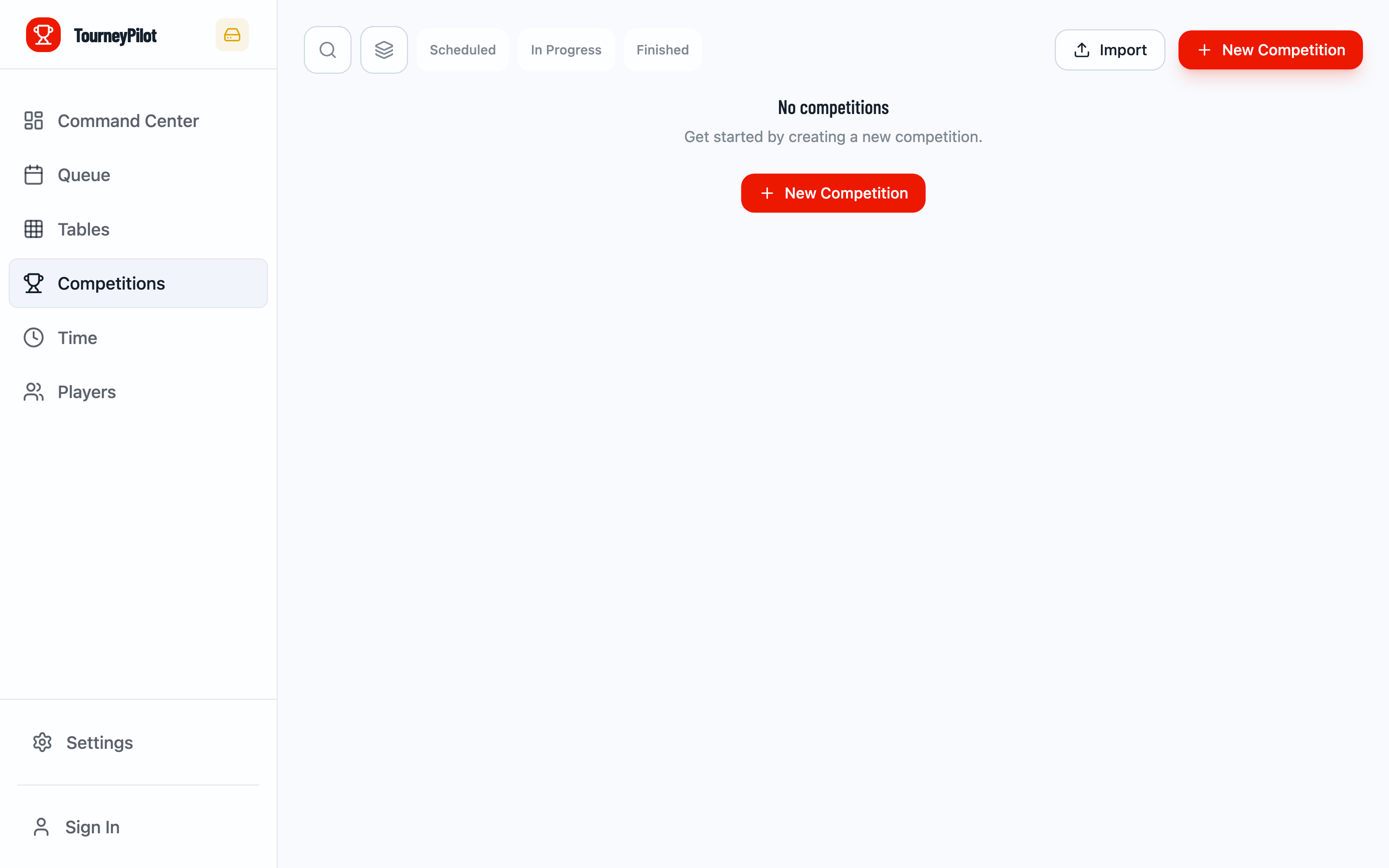Navigate to Queue in the sidebar
The width and height of the screenshot is (1389, 868).
click(x=84, y=174)
